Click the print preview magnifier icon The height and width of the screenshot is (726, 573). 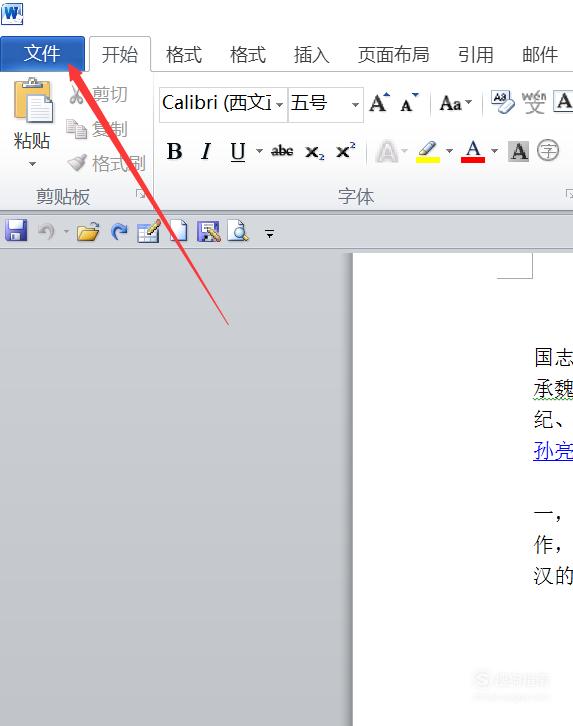(x=238, y=231)
